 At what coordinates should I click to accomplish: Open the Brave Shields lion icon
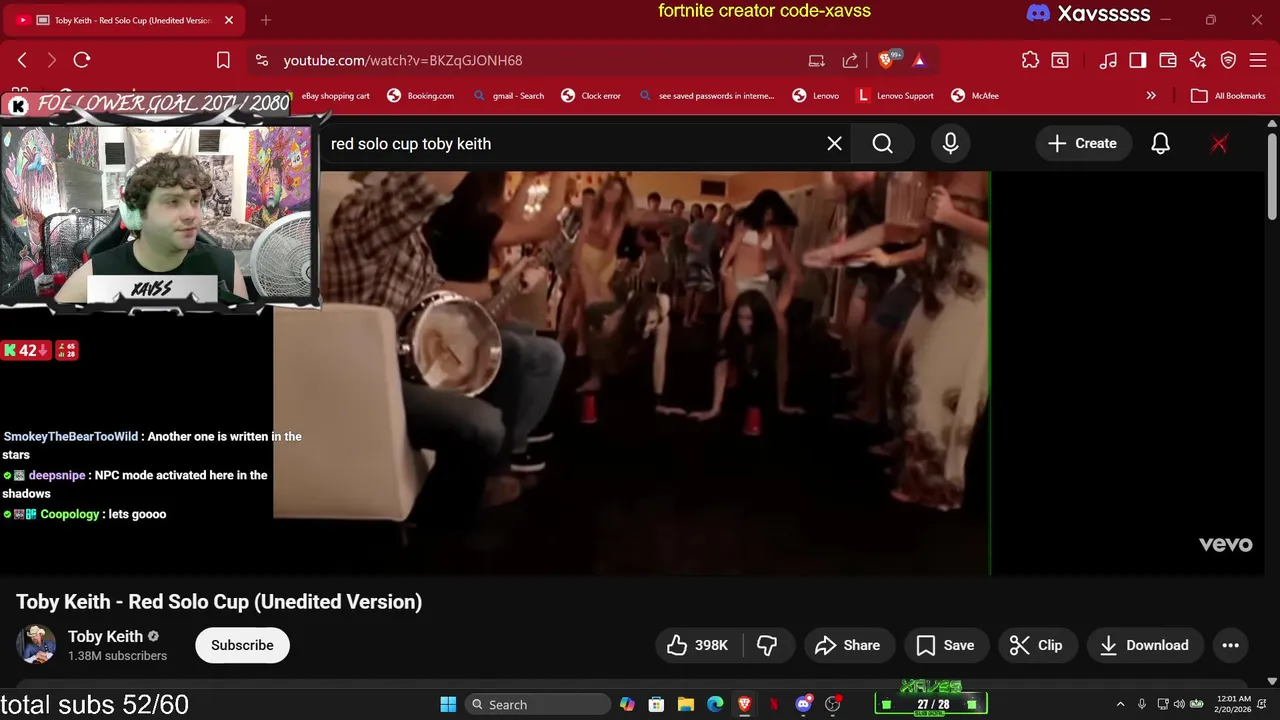[887, 60]
